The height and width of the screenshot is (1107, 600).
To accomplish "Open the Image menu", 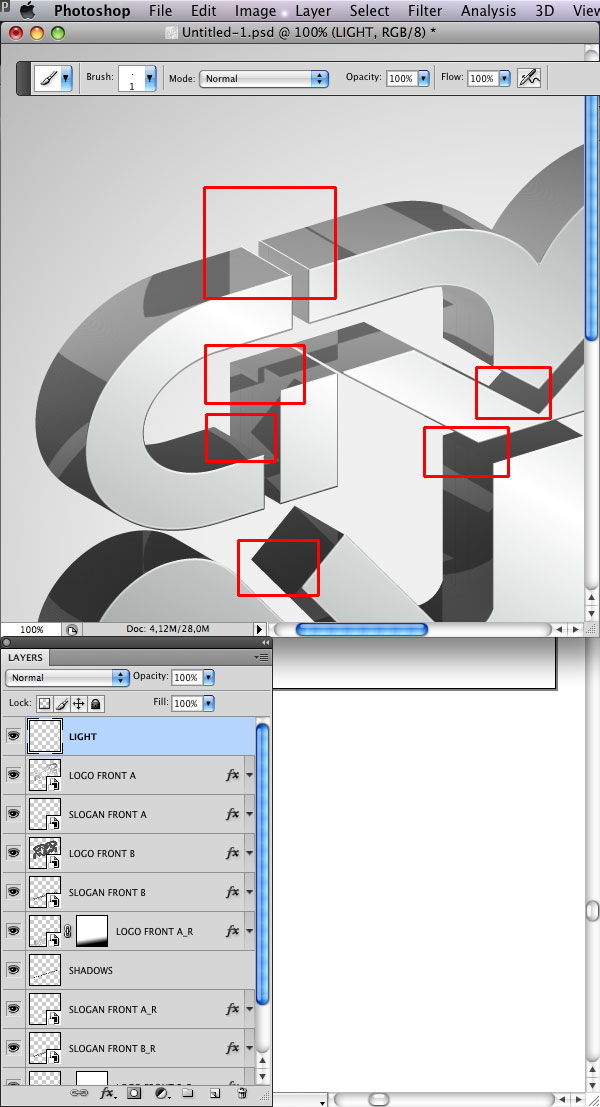I will (255, 11).
